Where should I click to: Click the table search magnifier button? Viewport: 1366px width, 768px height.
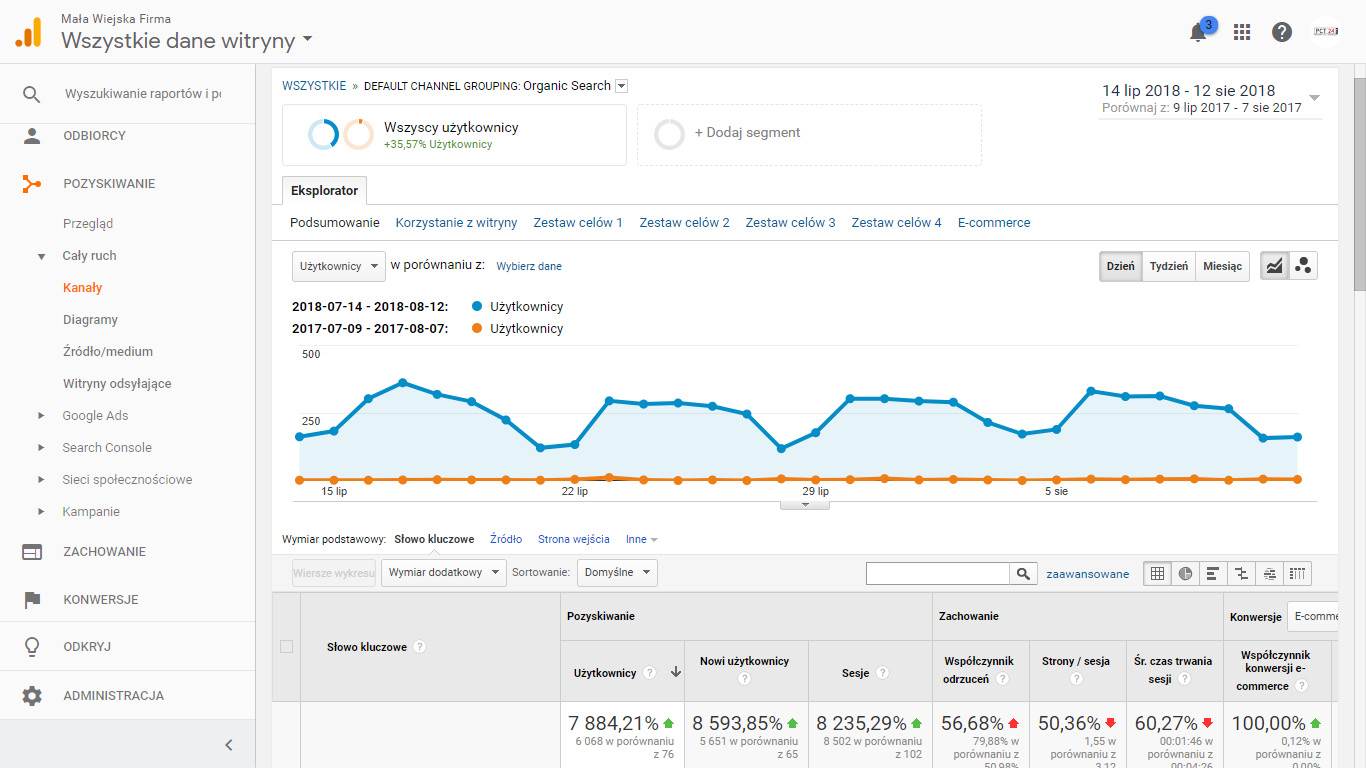1023,574
